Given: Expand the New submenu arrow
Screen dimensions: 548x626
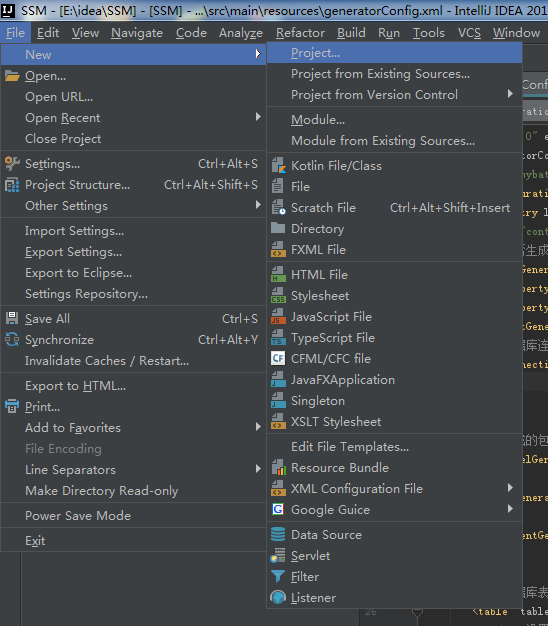Looking at the screenshot, I should 258,53.
